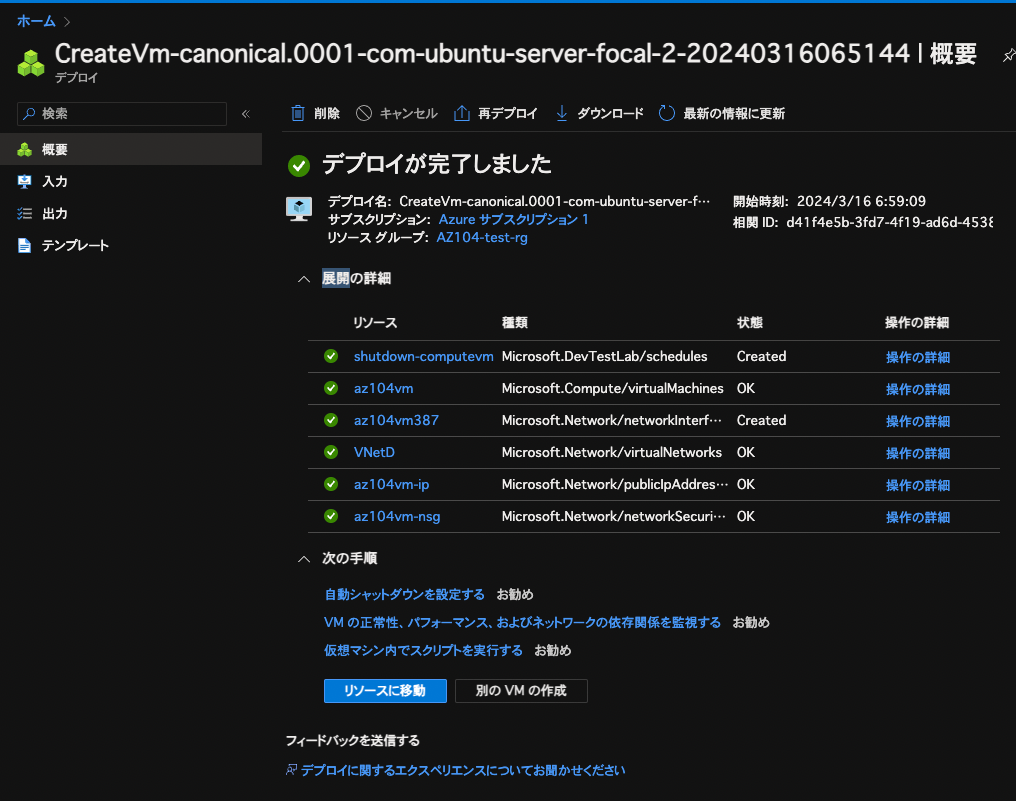The width and height of the screenshot is (1016, 801).
Task: Click the 再デプロイ upload icon
Action: coord(461,113)
